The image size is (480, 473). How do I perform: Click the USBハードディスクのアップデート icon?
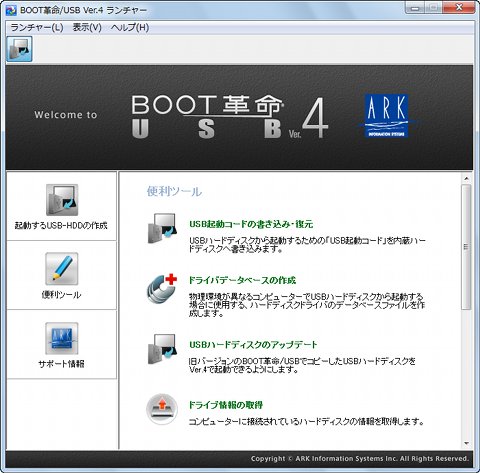(162, 349)
